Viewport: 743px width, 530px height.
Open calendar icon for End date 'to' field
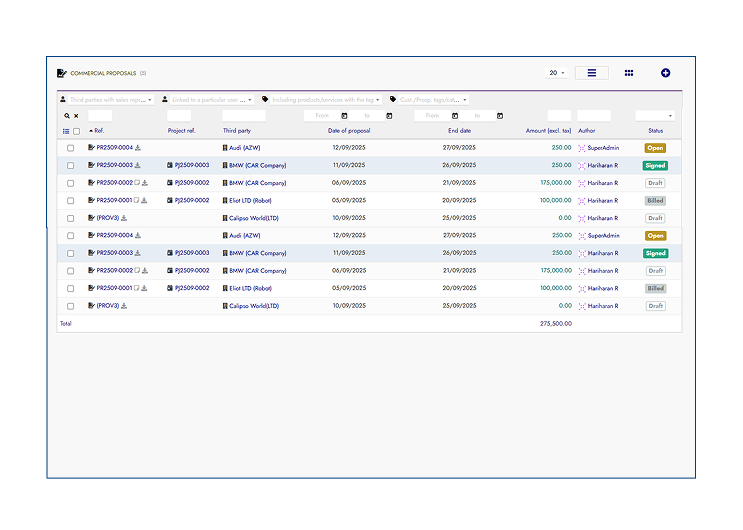[499, 116]
